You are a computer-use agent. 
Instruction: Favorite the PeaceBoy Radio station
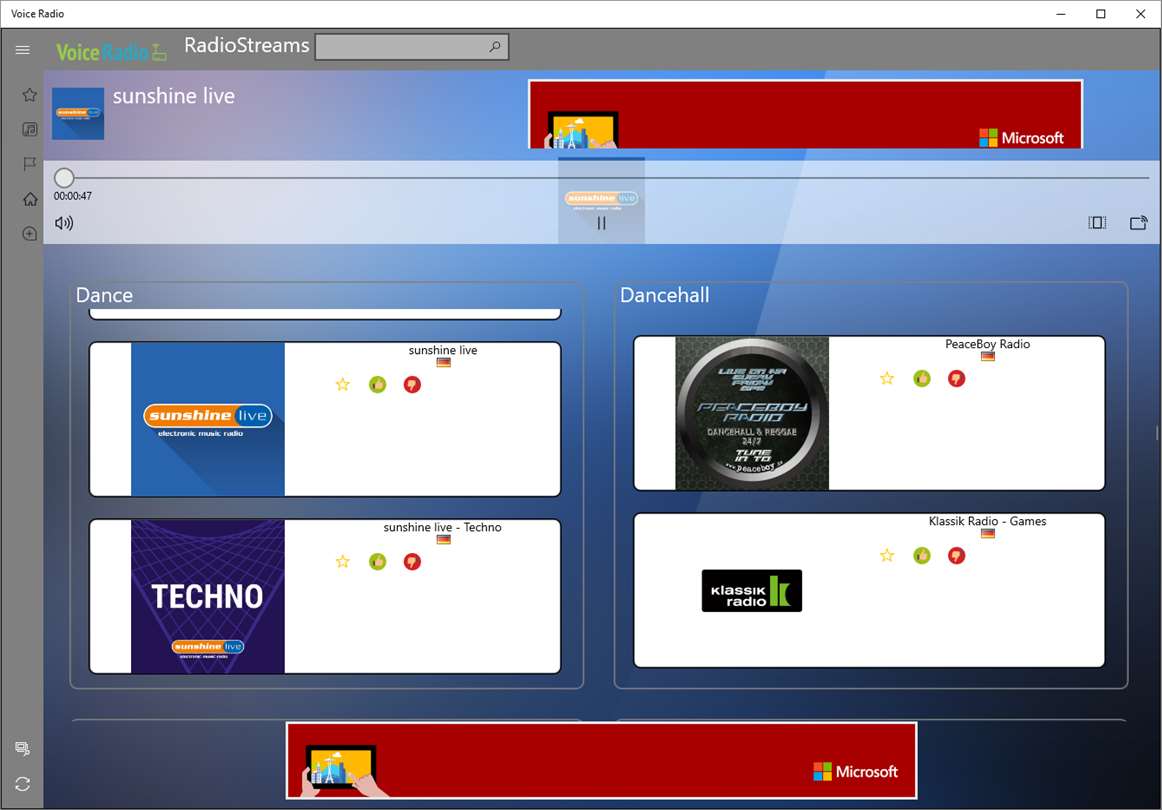click(887, 378)
